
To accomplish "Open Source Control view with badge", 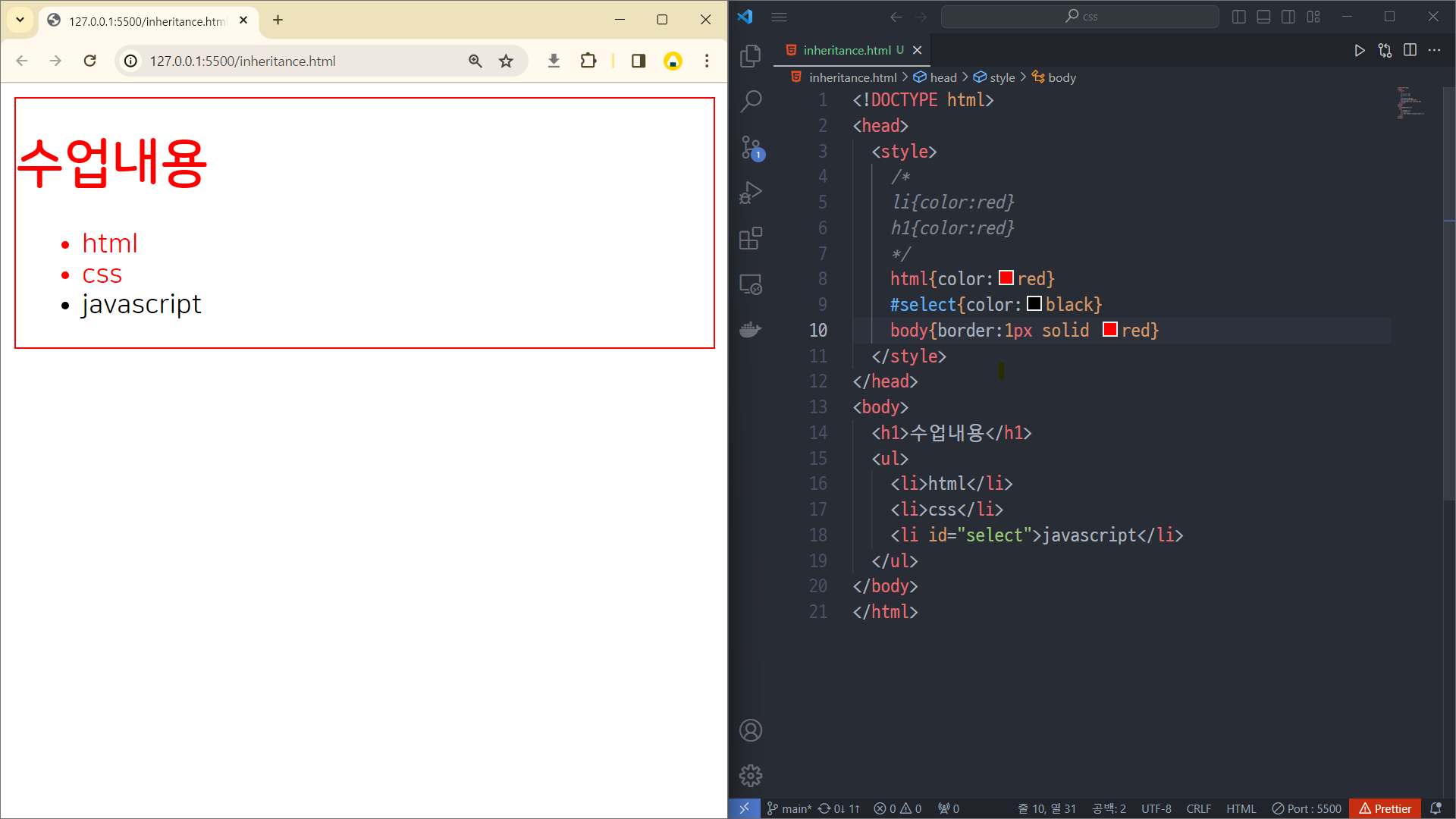I will (750, 147).
